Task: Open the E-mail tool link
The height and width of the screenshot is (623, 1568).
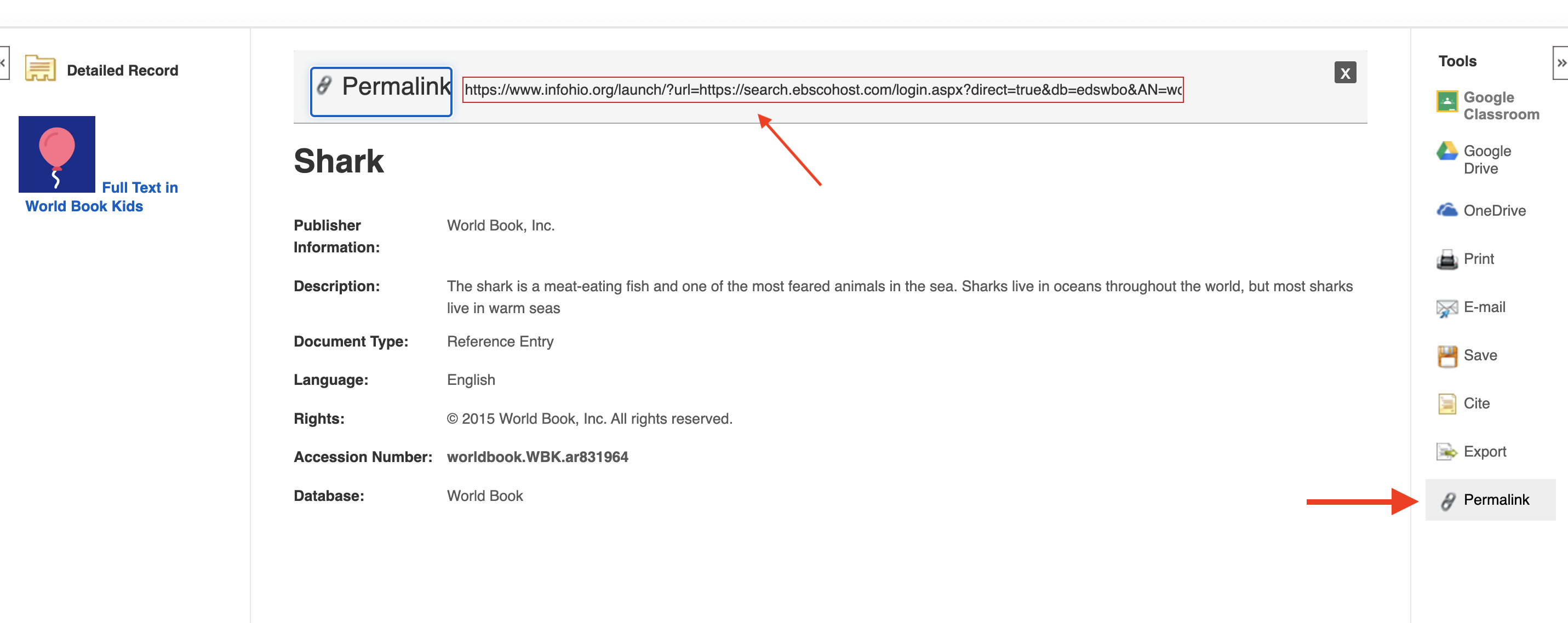Action: (x=1484, y=307)
